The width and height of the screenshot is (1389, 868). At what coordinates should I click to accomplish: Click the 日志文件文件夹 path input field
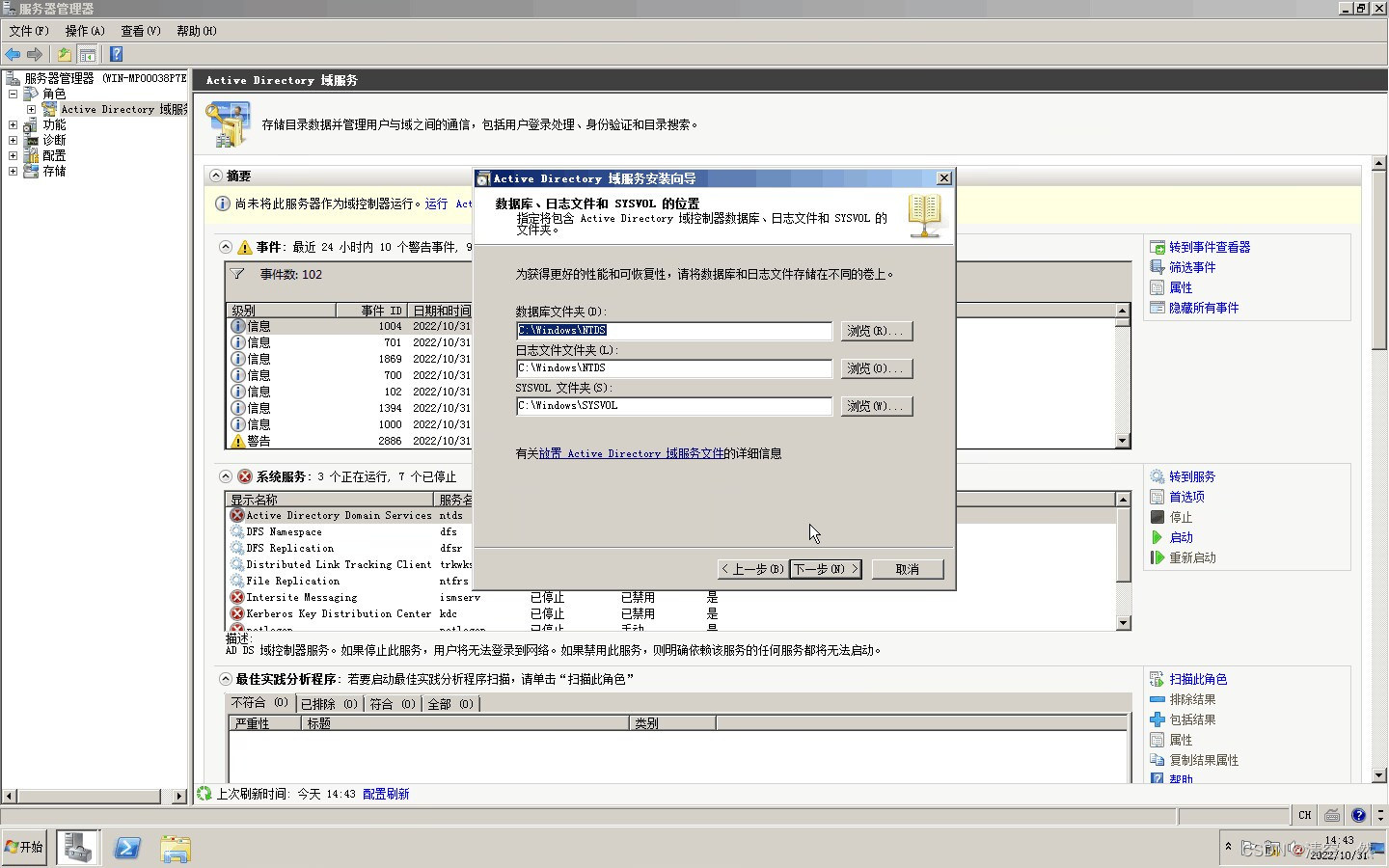674,368
